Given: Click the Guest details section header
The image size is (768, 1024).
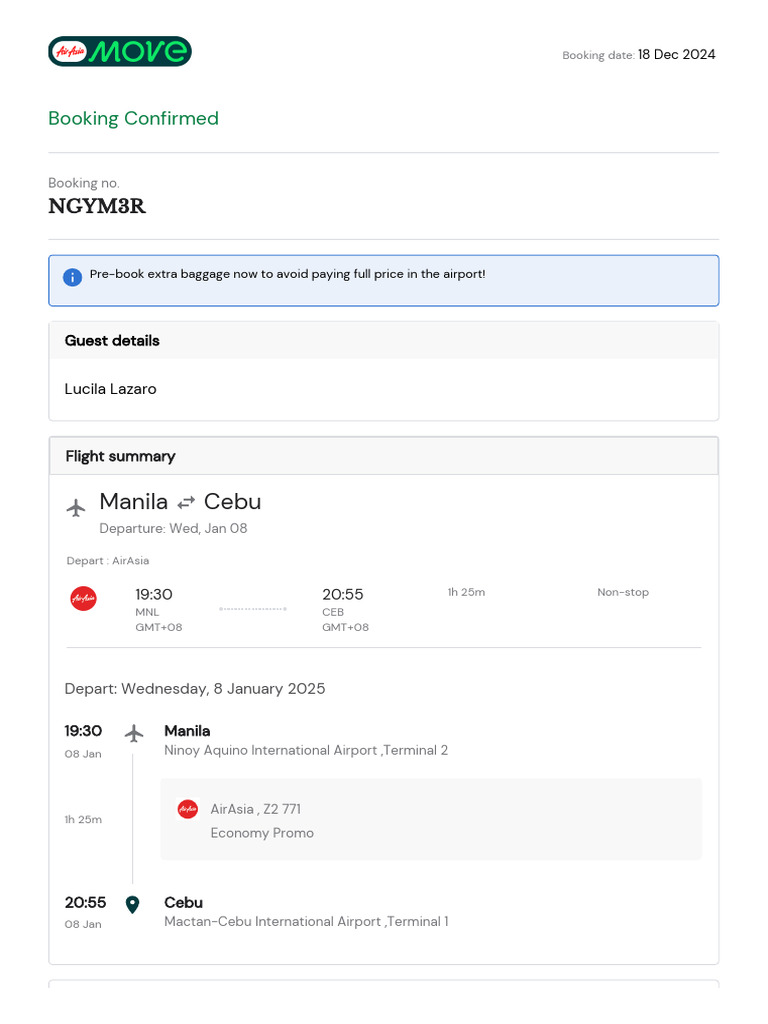Looking at the screenshot, I should tap(112, 341).
